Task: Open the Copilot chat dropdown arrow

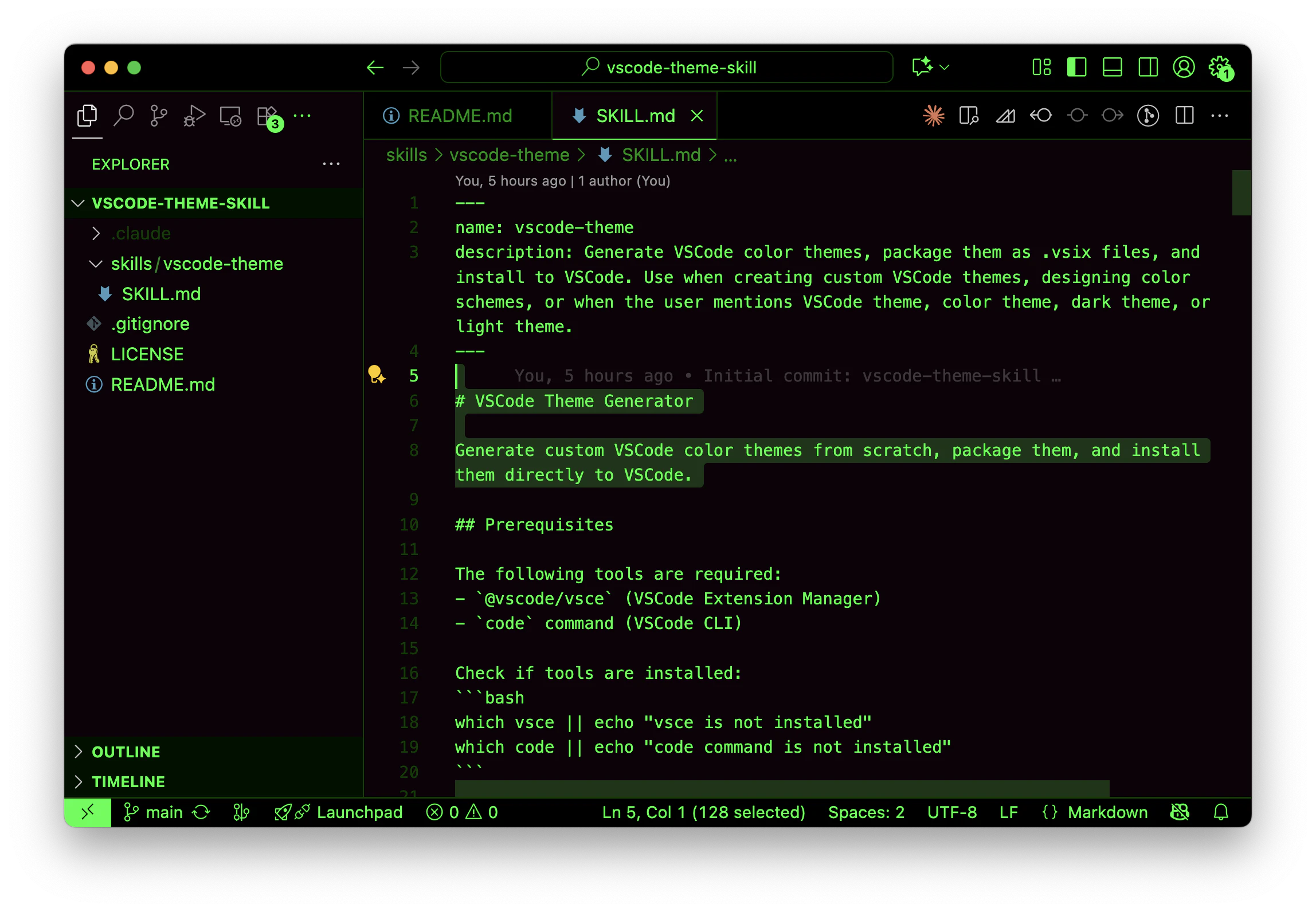Action: (945, 68)
